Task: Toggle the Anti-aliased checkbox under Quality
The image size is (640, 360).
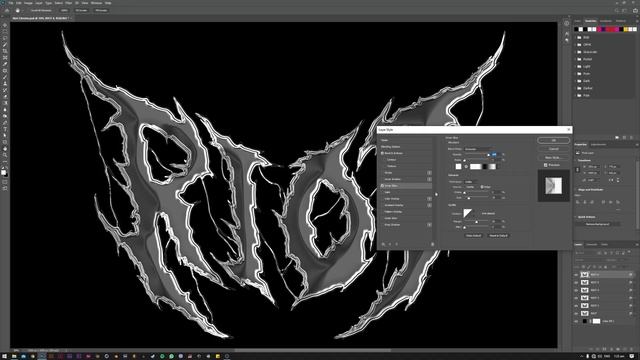Action: (x=480, y=213)
